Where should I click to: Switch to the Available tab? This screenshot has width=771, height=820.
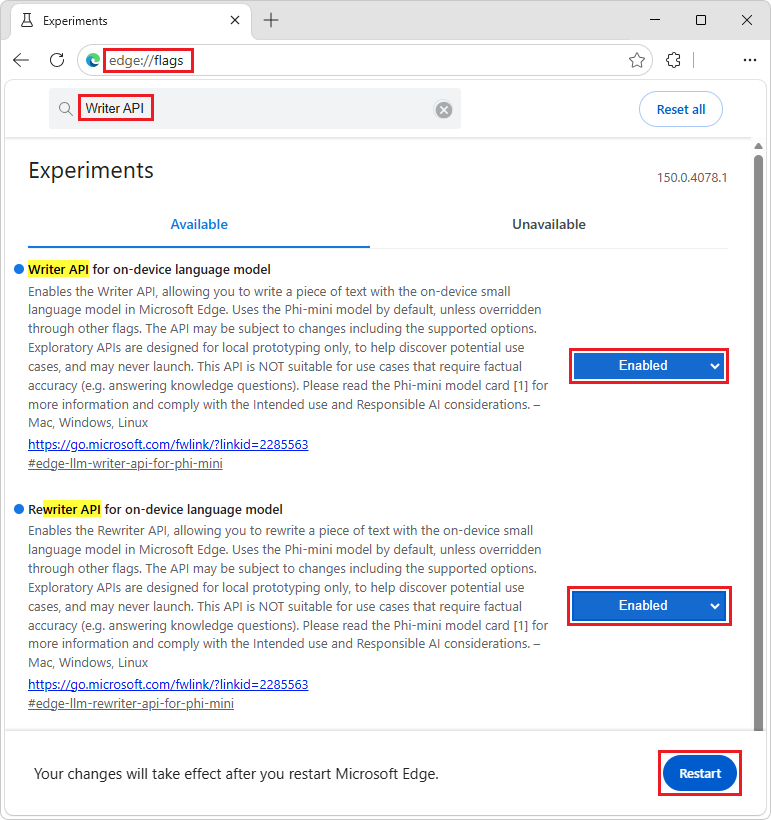[199, 224]
